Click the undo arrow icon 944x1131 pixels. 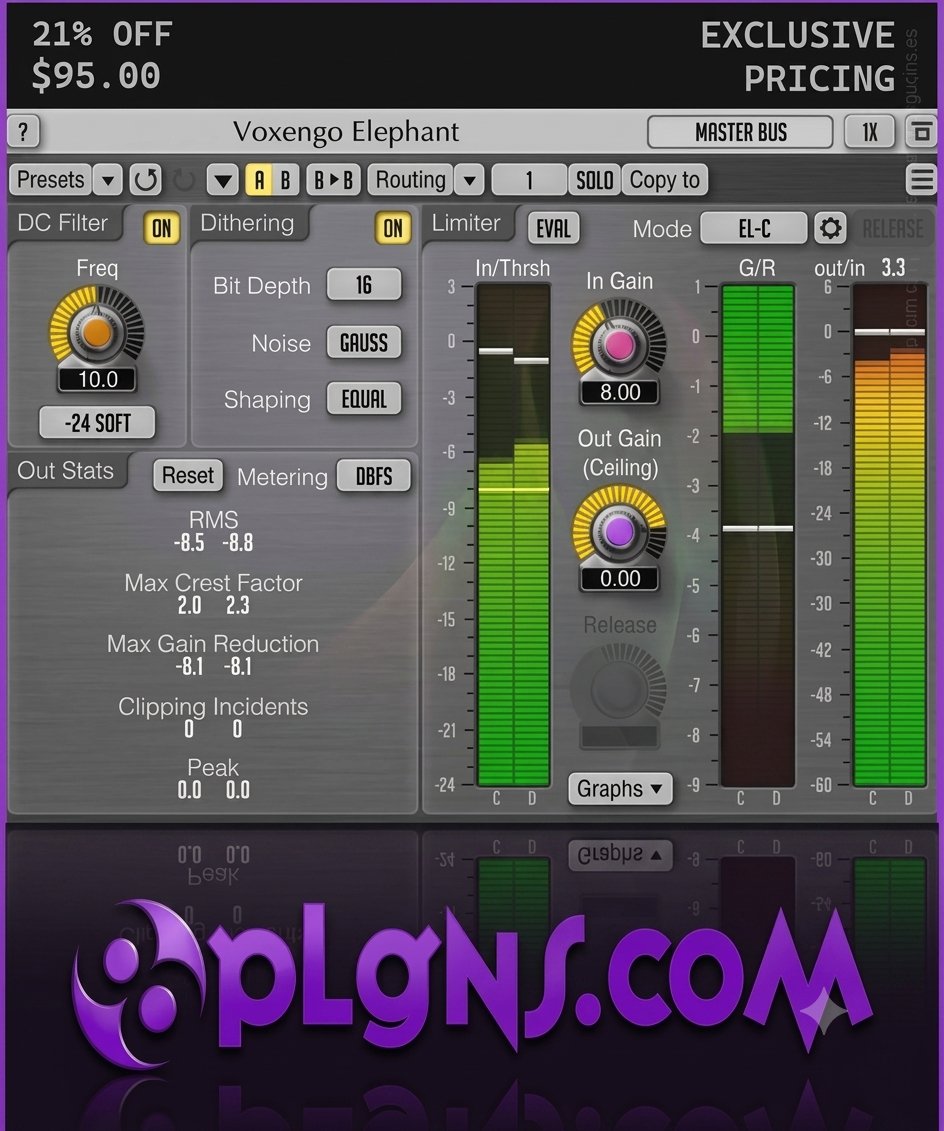[146, 180]
